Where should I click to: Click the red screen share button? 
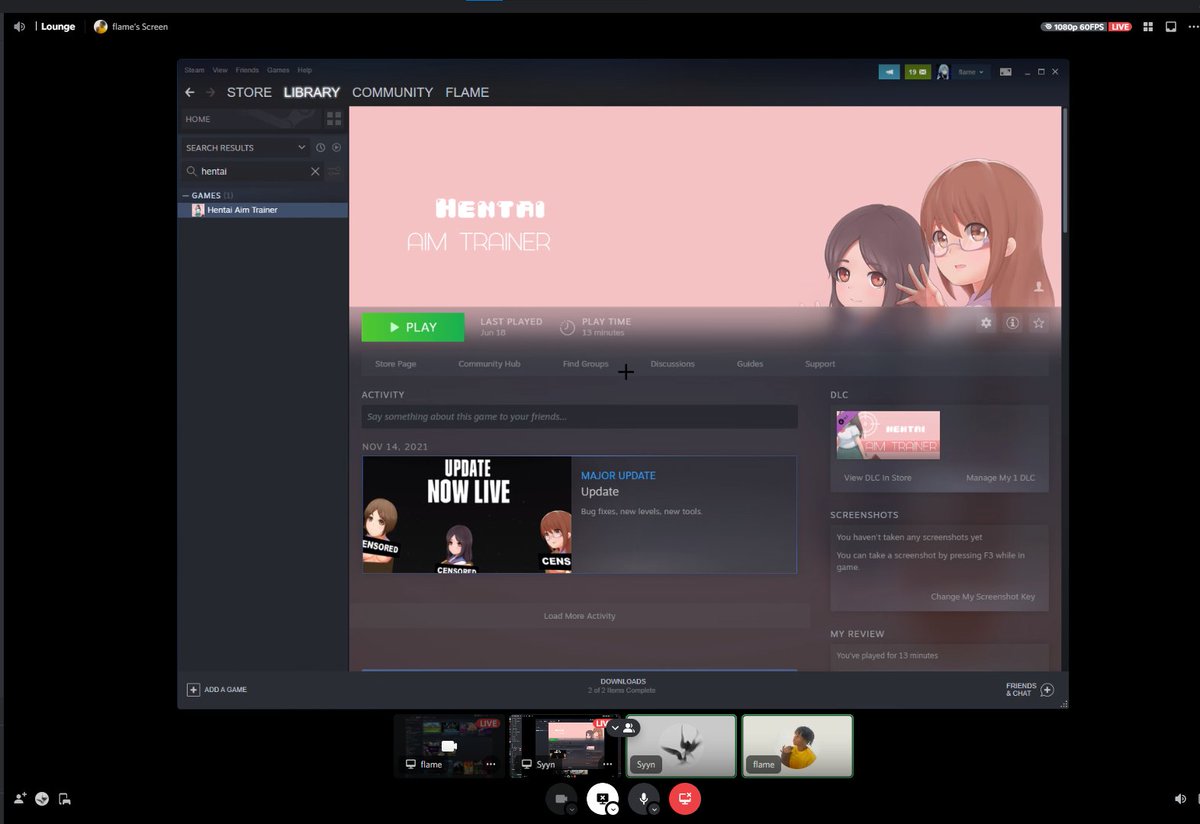(x=685, y=798)
